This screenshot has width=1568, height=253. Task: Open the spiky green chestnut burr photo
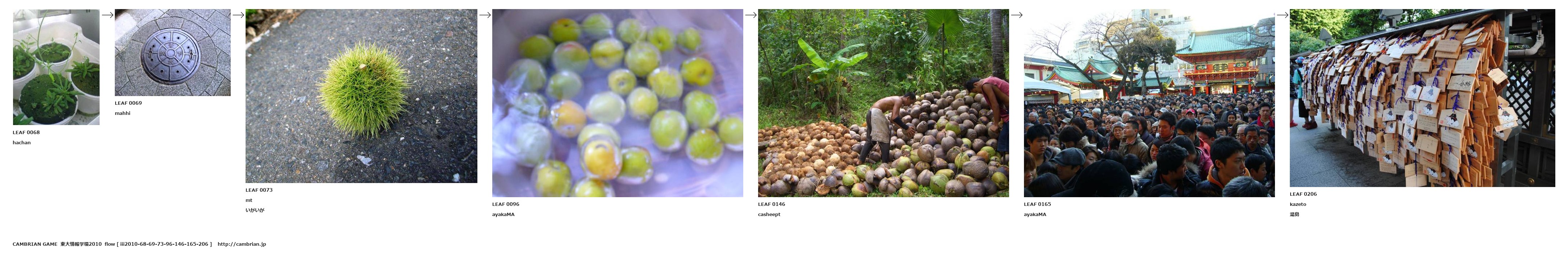(x=361, y=96)
